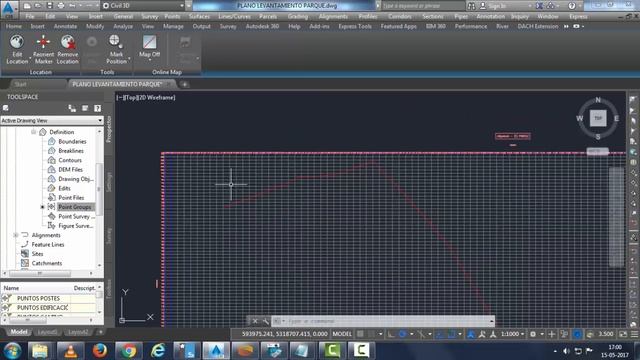Click the Edit Location globe icon
This screenshot has height=360, width=640.
(x=17, y=42)
